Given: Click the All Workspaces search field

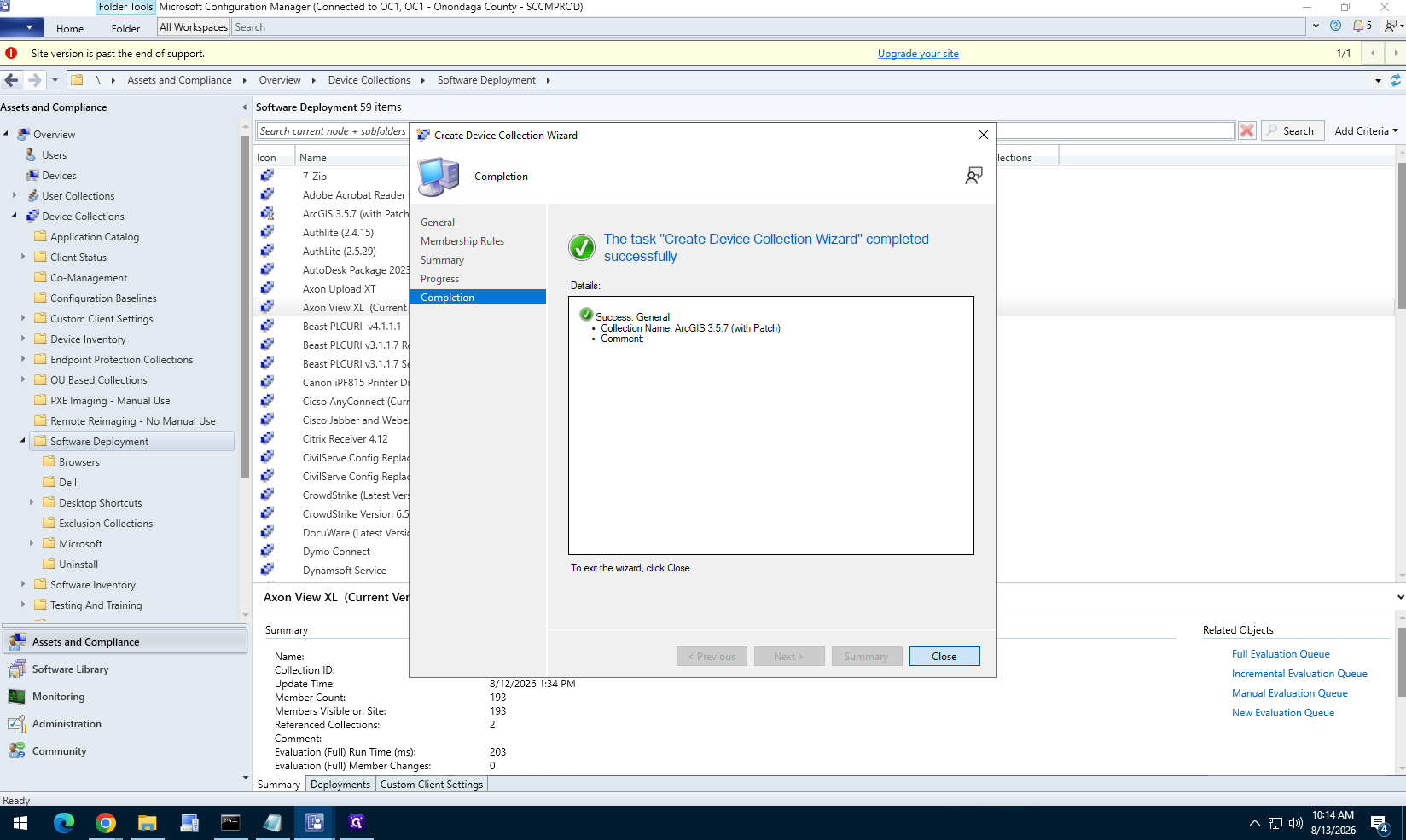Looking at the screenshot, I should point(768,27).
